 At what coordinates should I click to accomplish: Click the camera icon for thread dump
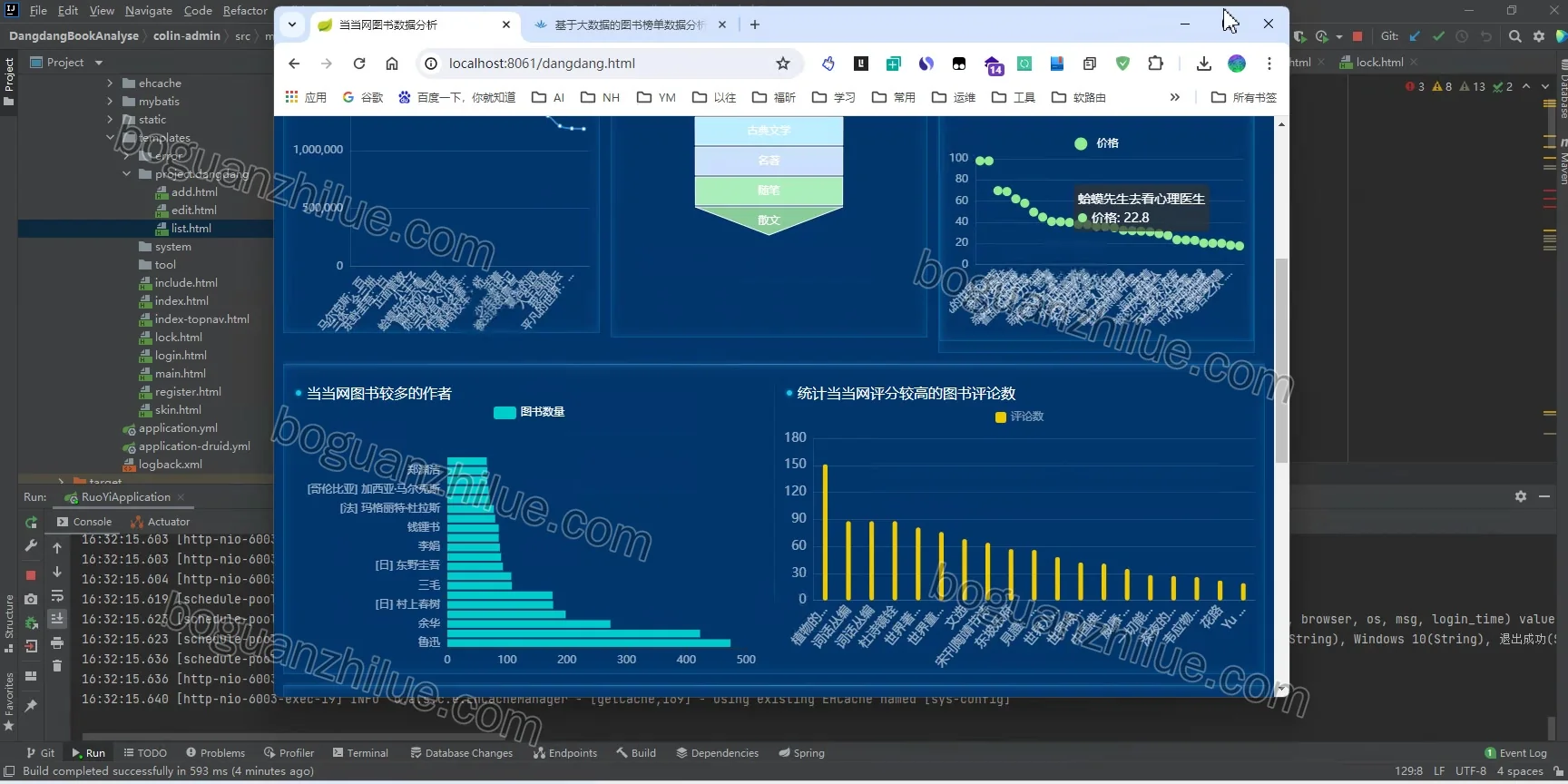(31, 599)
